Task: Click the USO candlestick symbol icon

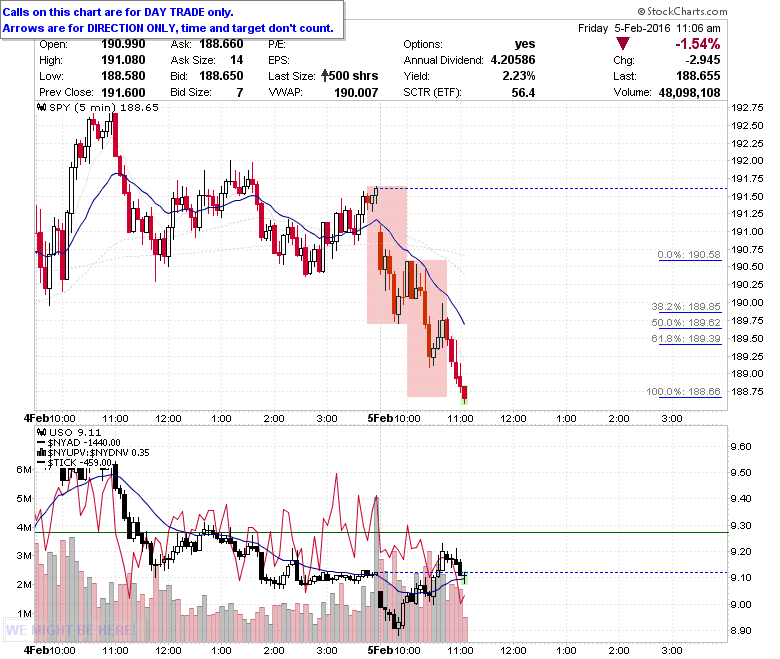Action: 42,432
